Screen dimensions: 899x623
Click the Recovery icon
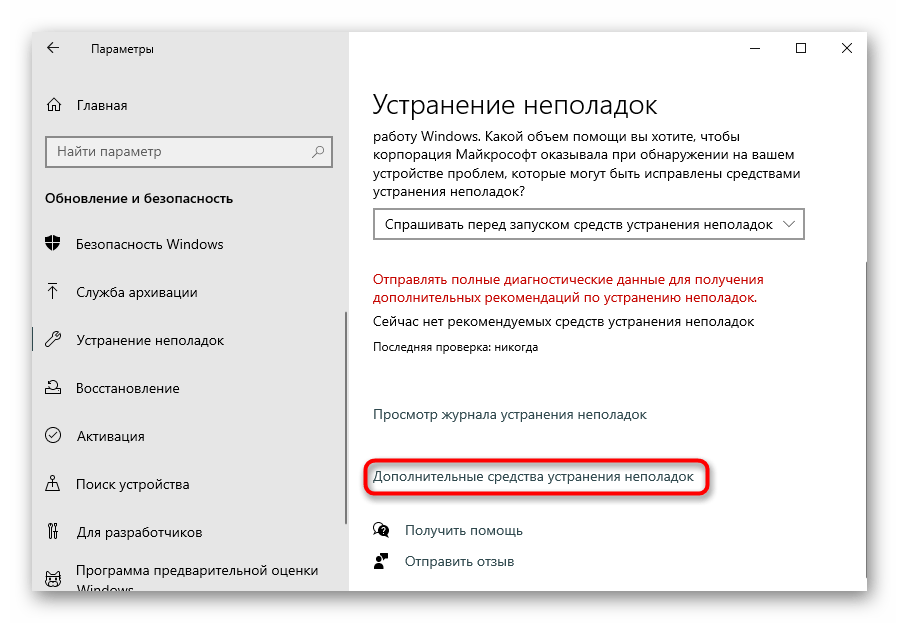coord(53,387)
